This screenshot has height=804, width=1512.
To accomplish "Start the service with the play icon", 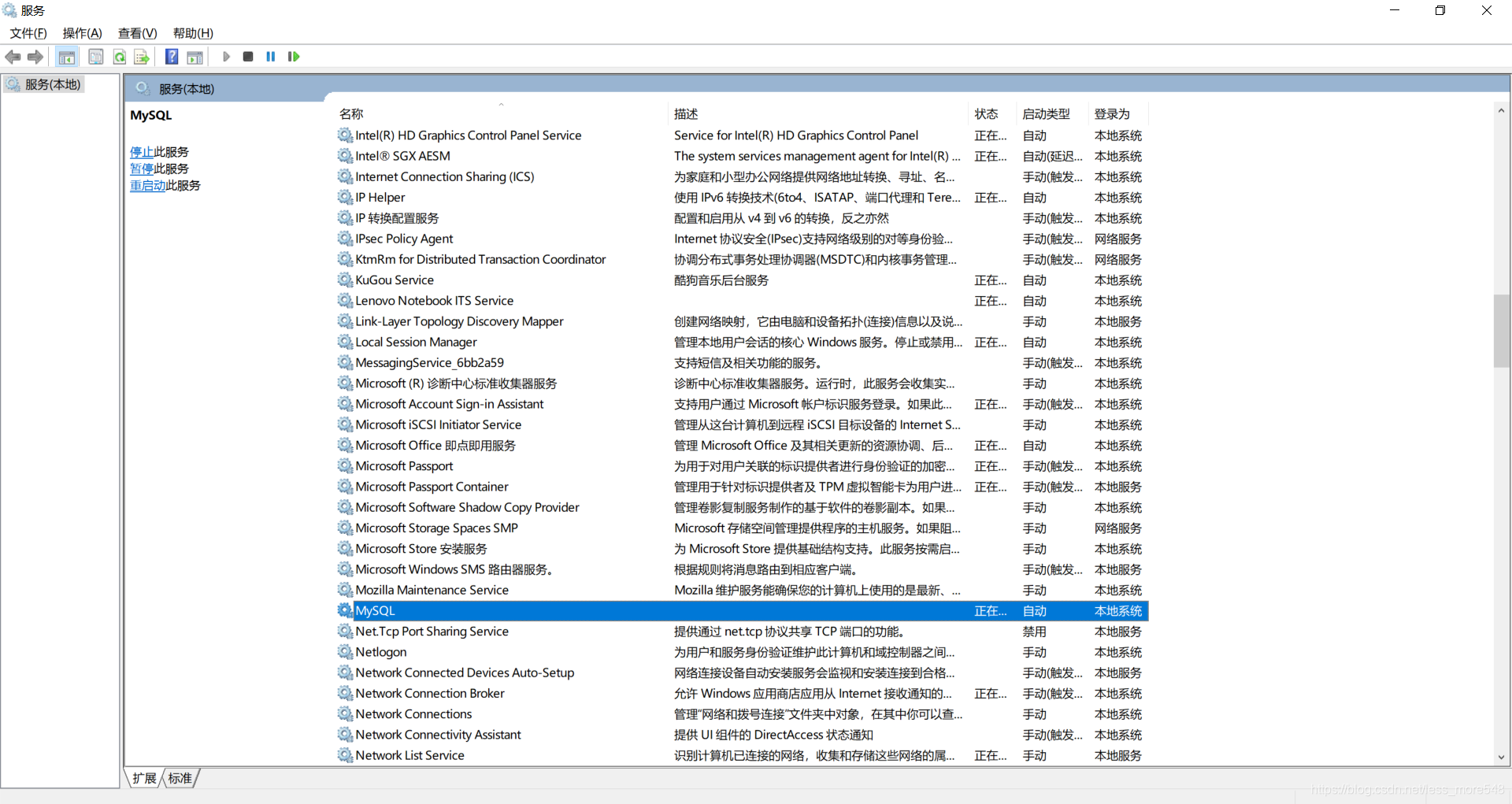I will (x=226, y=57).
